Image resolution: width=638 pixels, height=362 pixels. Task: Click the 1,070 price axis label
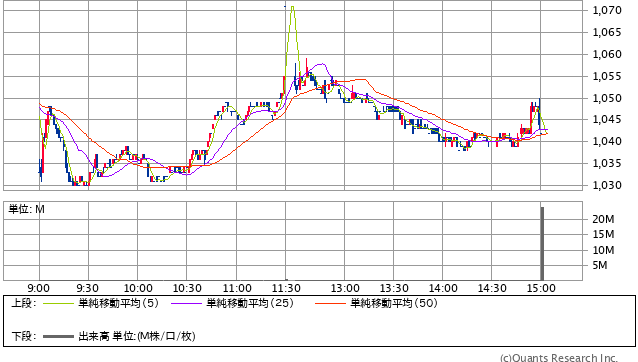coord(607,10)
